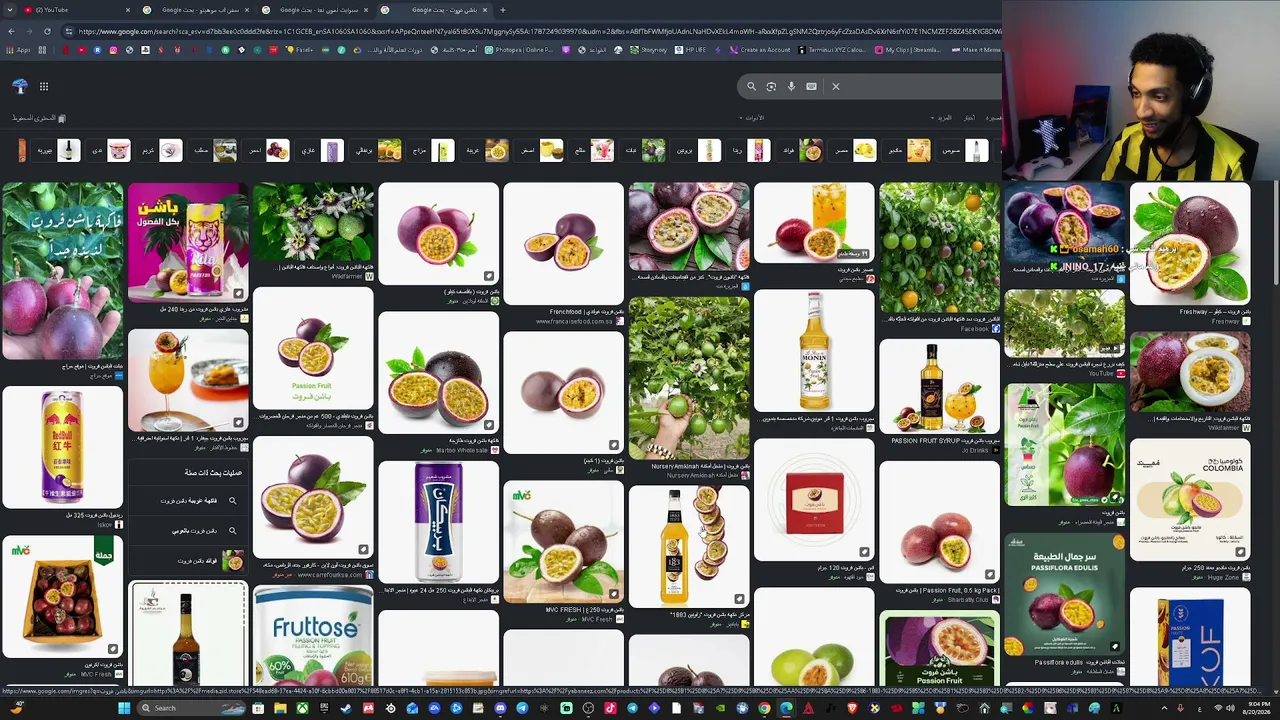Open the passion fruit crate image

point(62,597)
